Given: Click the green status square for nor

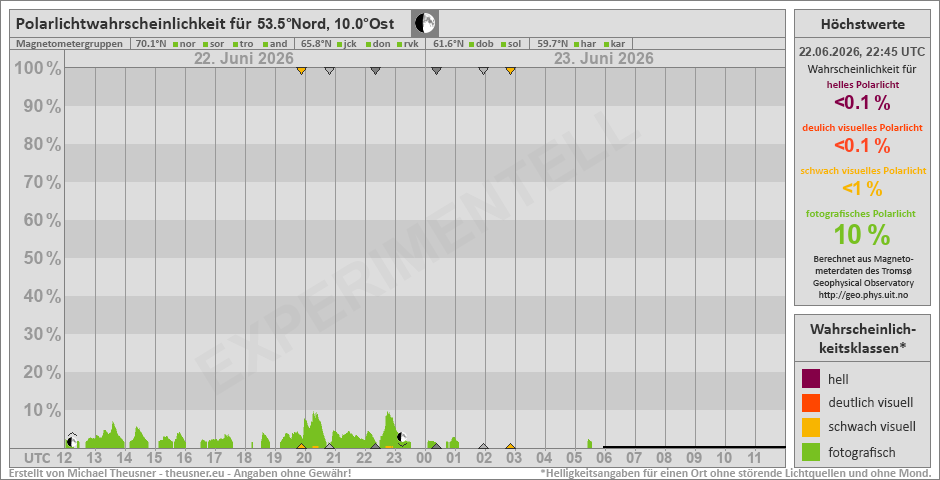Looking at the screenshot, I should pos(176,44).
